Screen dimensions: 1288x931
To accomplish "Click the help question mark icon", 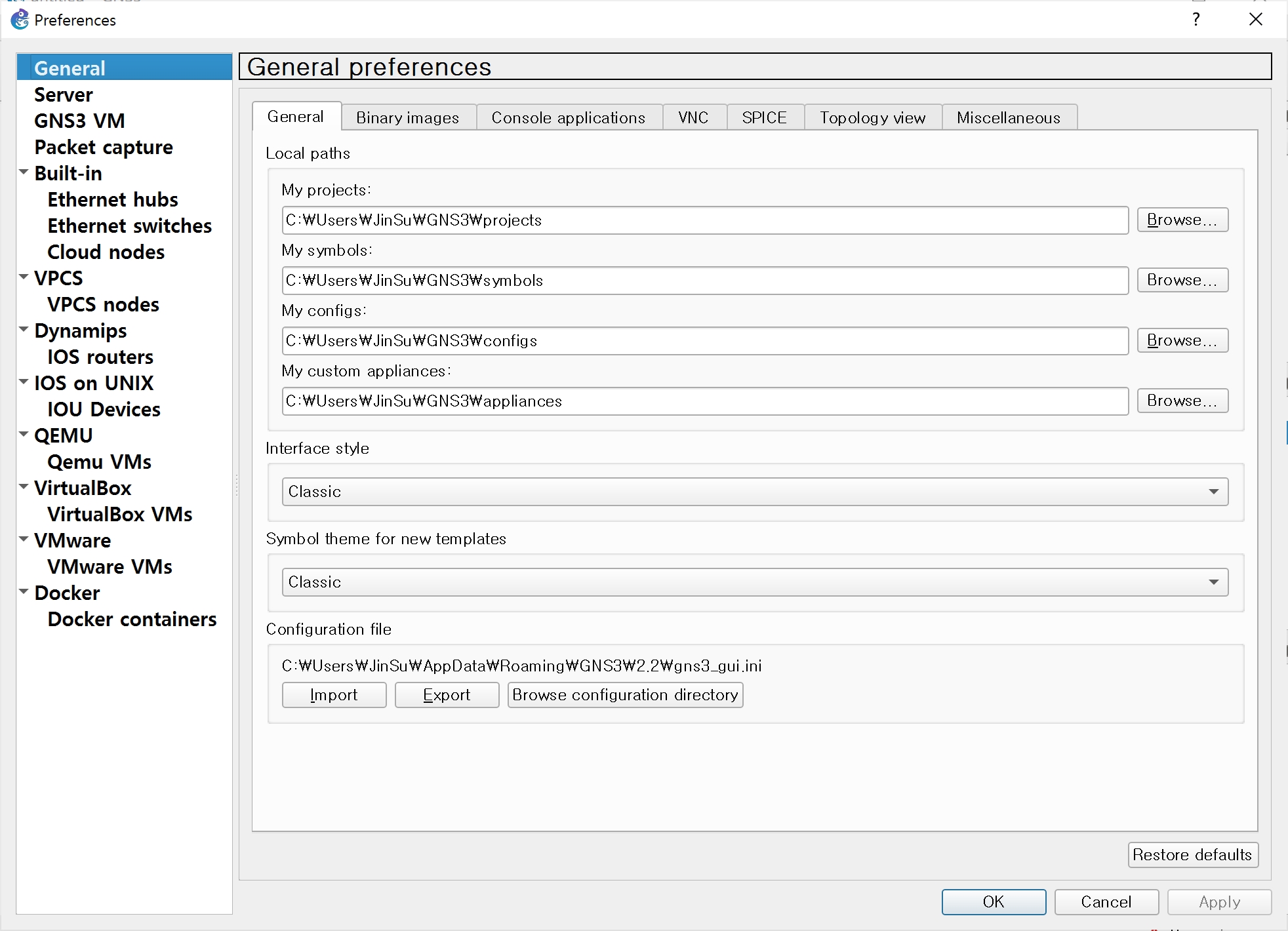I will (1196, 20).
